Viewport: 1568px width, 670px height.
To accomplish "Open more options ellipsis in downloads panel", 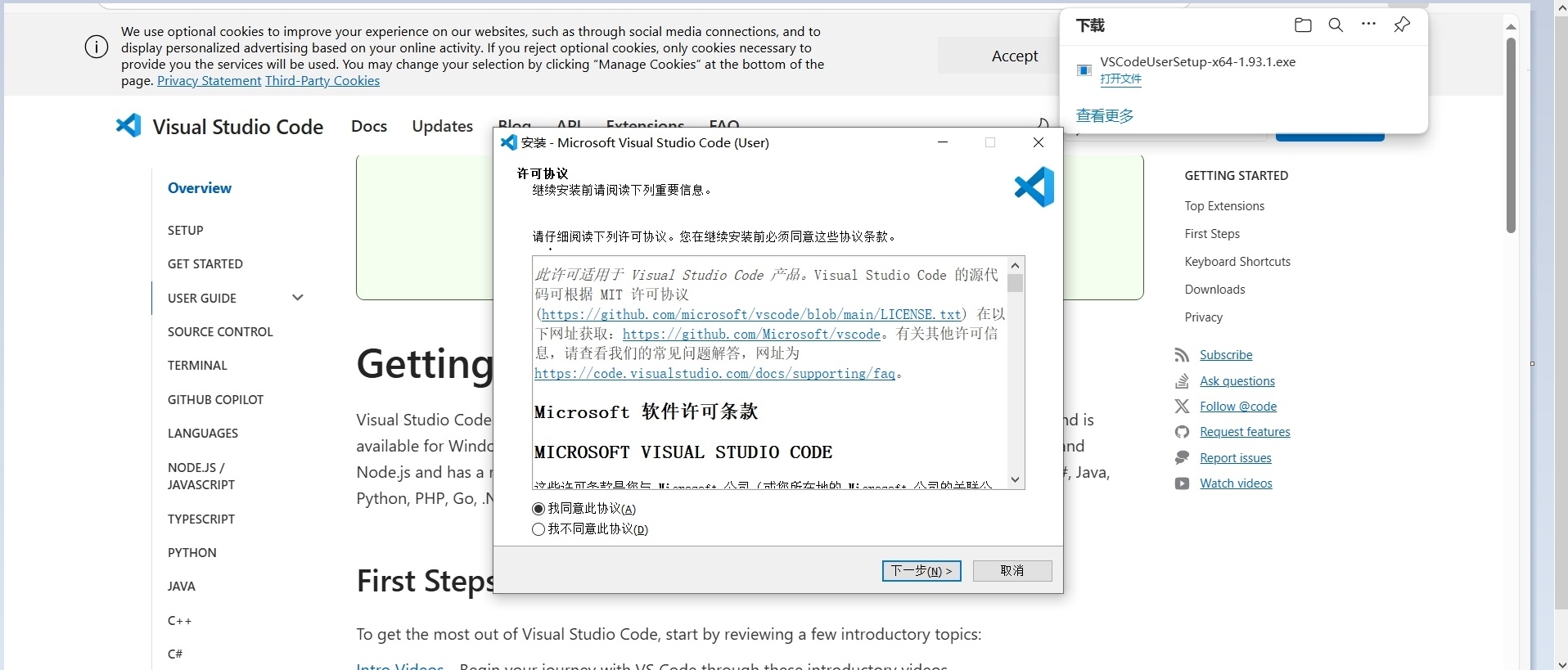I will click(x=1368, y=25).
